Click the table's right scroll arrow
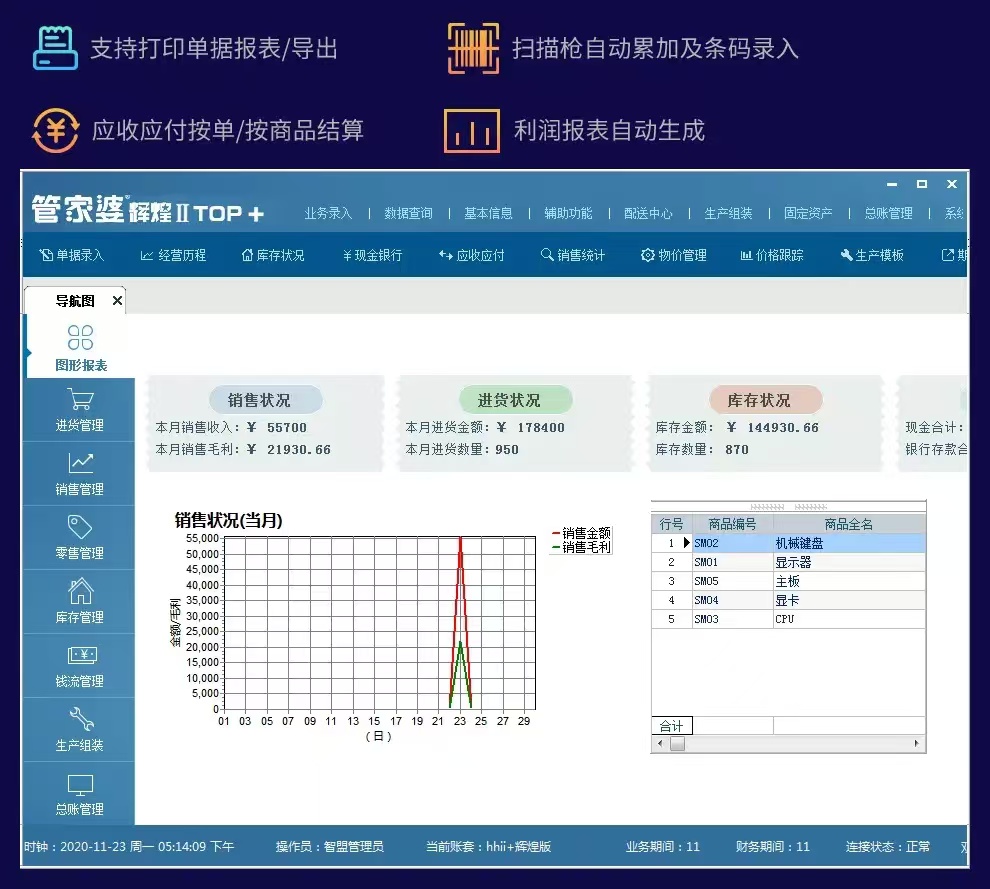 [x=917, y=744]
